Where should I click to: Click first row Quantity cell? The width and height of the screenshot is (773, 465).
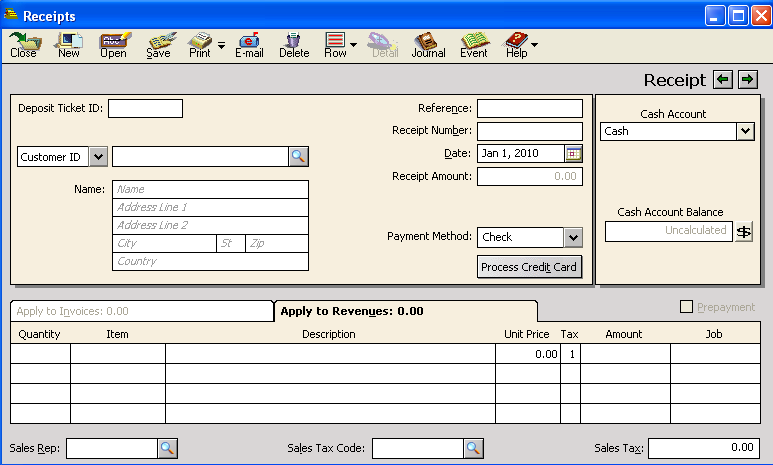40,354
